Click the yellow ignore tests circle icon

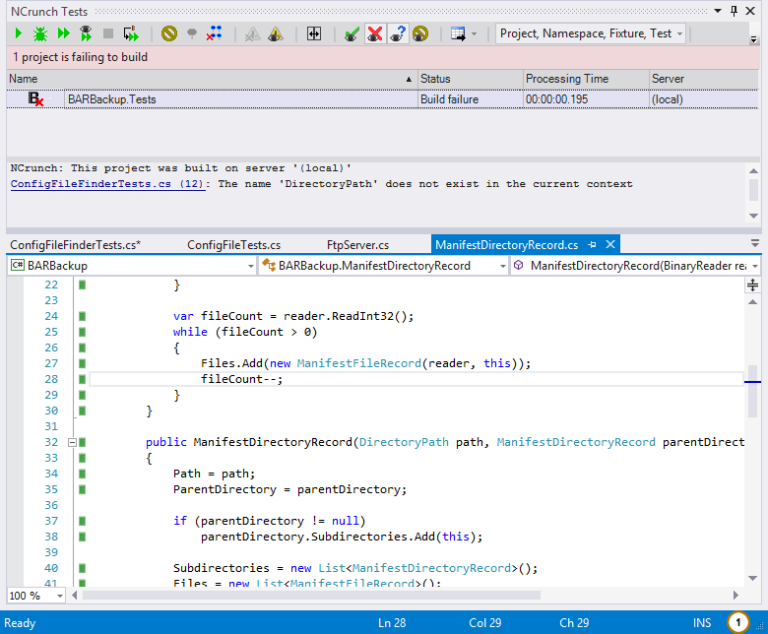click(169, 34)
